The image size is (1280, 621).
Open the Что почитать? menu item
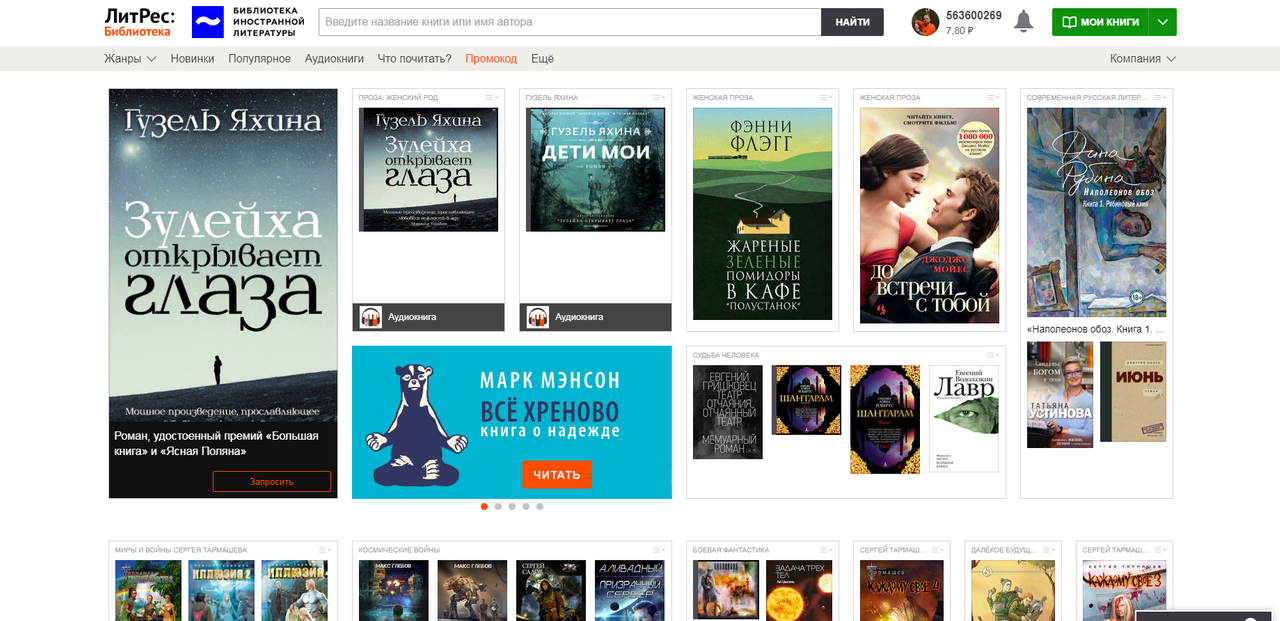[x=414, y=59]
